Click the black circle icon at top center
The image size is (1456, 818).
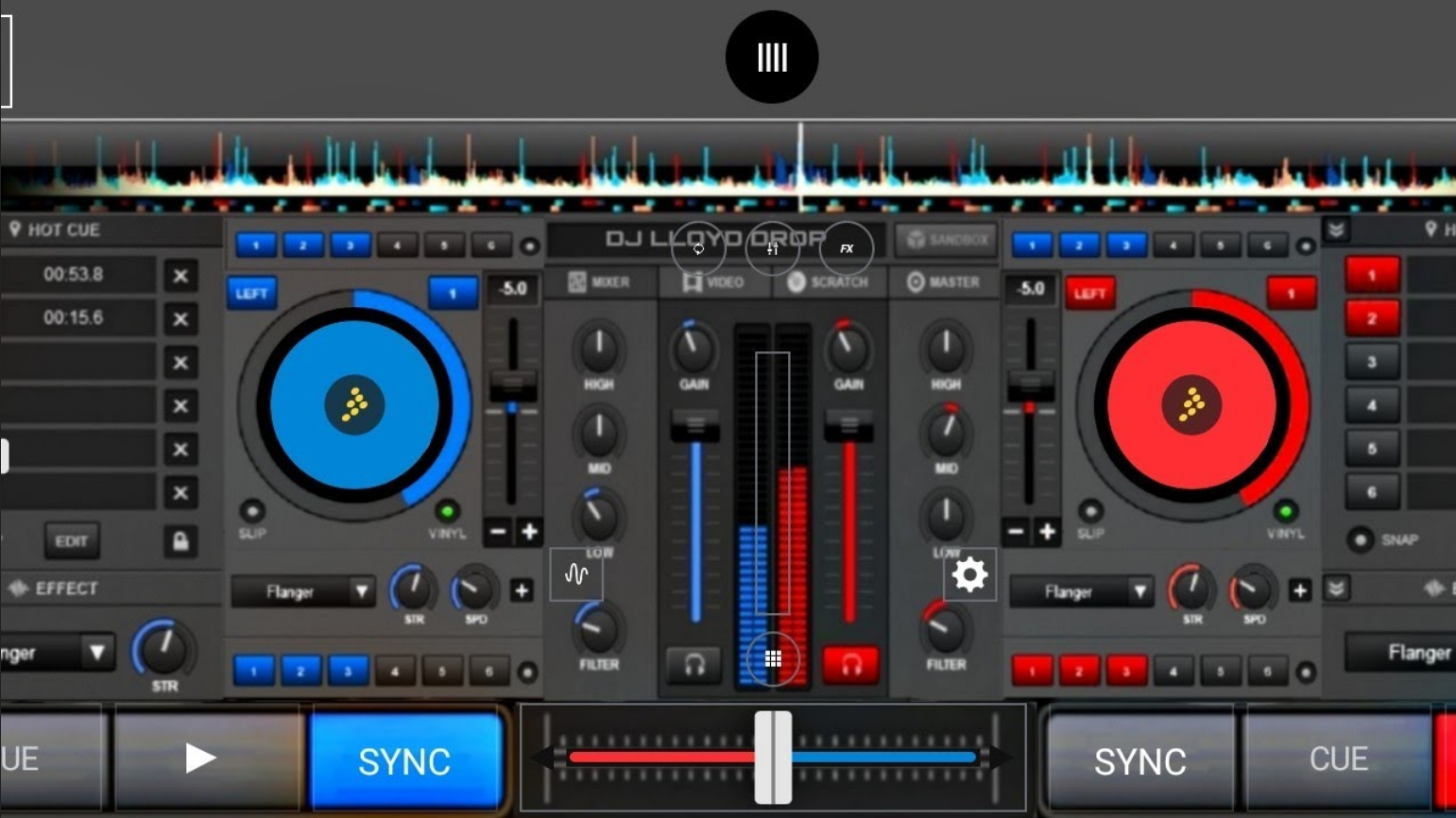771,57
